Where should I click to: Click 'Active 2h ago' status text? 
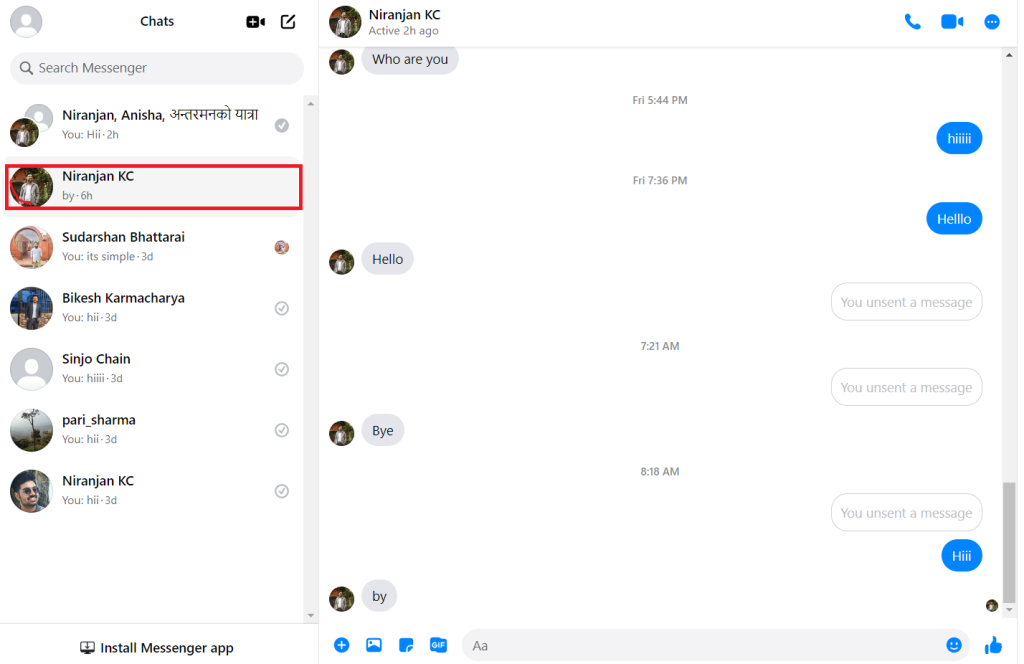404,31
